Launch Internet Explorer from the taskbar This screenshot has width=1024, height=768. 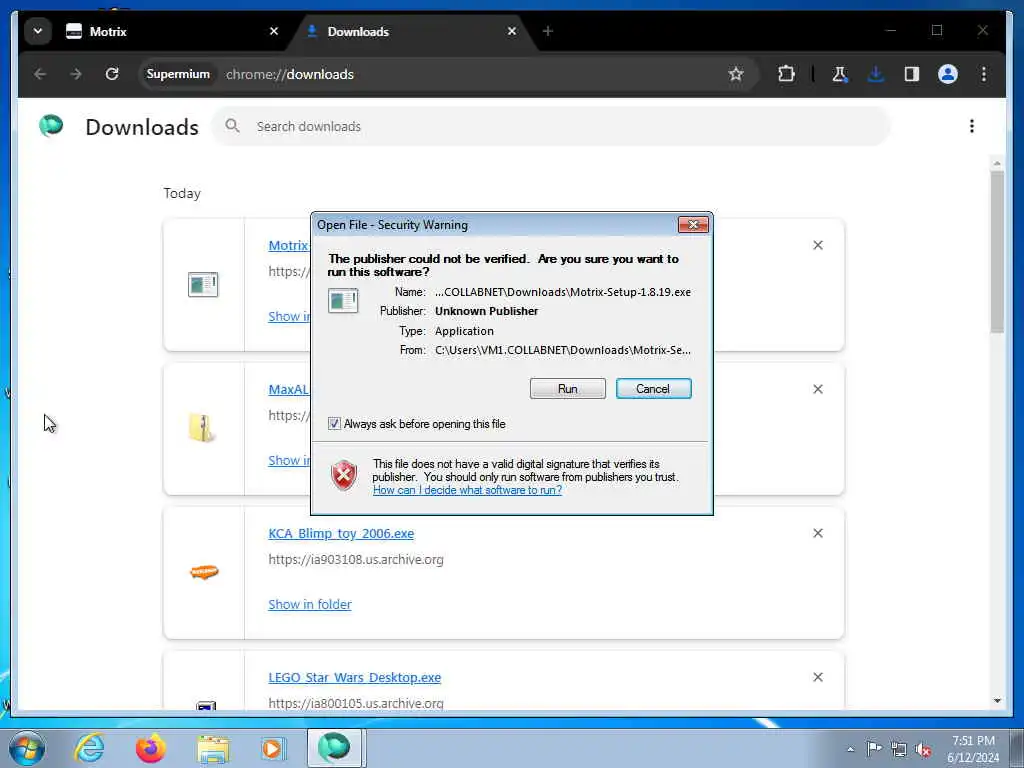click(x=89, y=748)
